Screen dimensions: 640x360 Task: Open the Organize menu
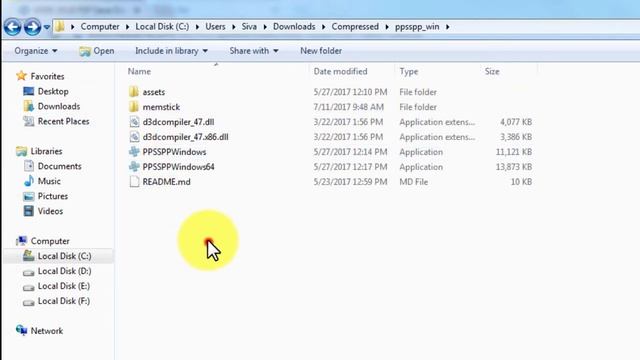pyautogui.click(x=36, y=51)
